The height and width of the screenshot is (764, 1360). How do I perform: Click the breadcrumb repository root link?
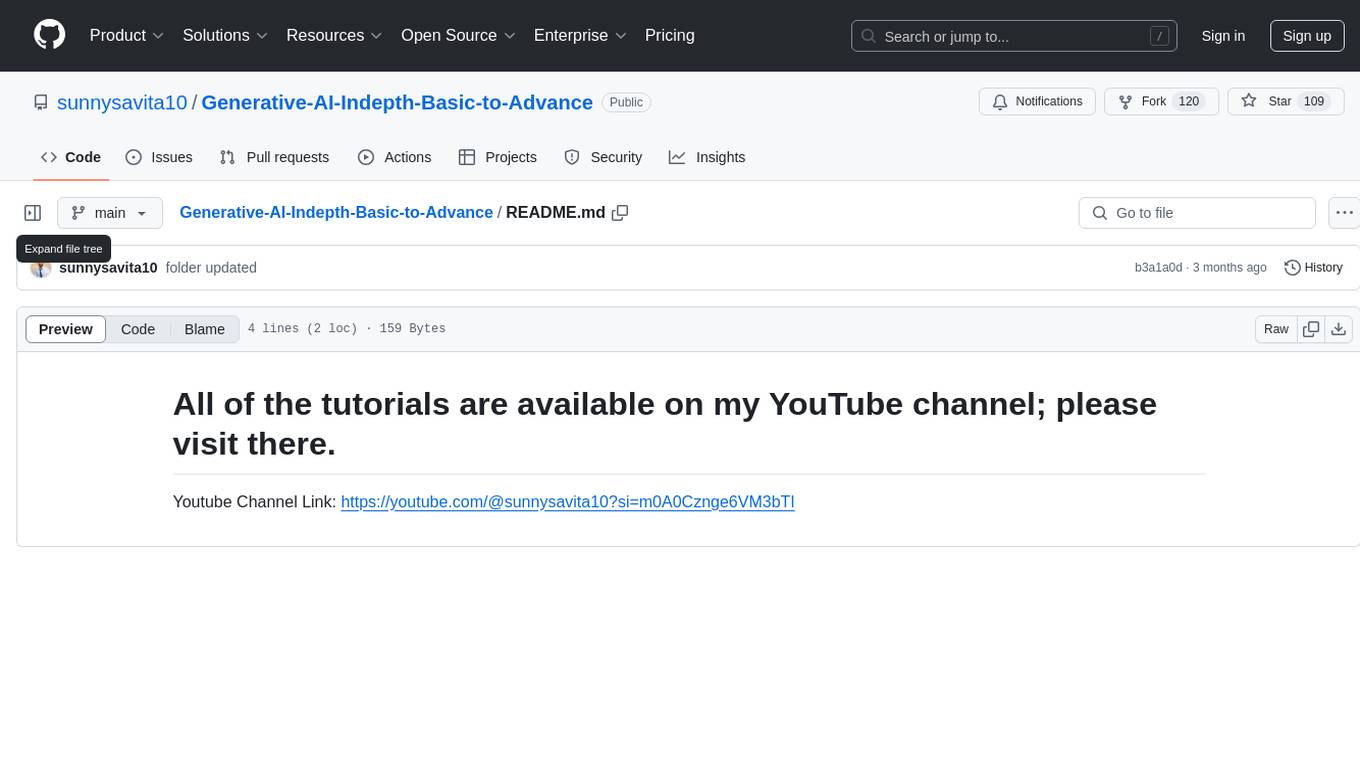click(x=336, y=212)
